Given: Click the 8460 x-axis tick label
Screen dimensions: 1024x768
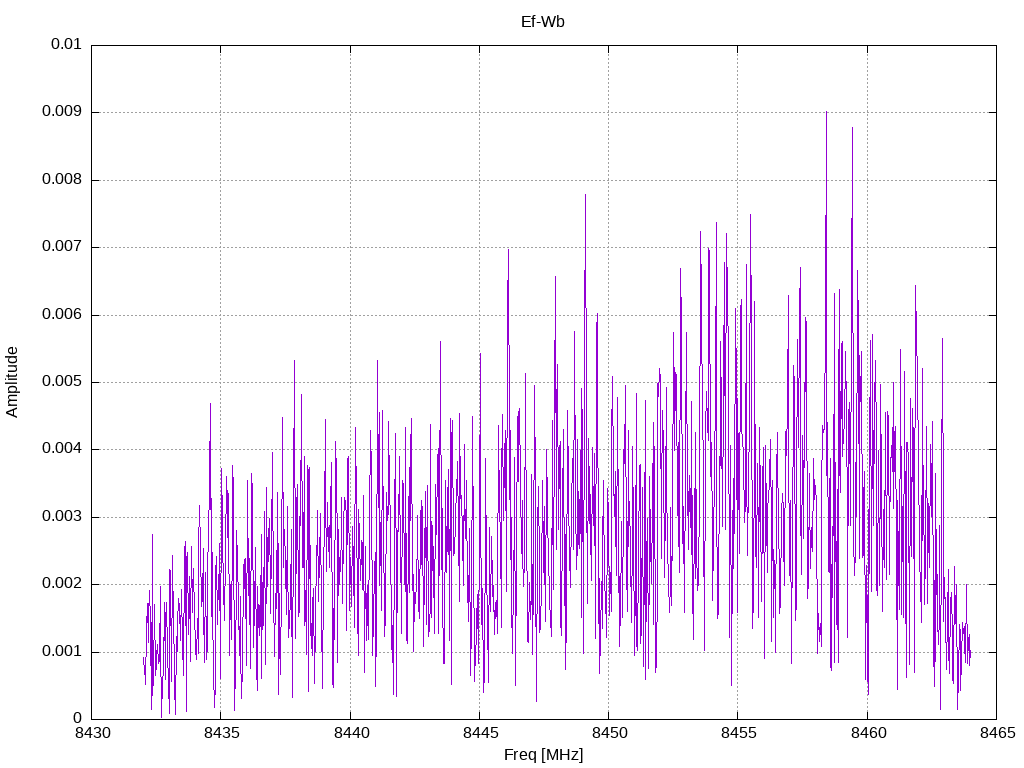Looking at the screenshot, I should coord(868,733).
